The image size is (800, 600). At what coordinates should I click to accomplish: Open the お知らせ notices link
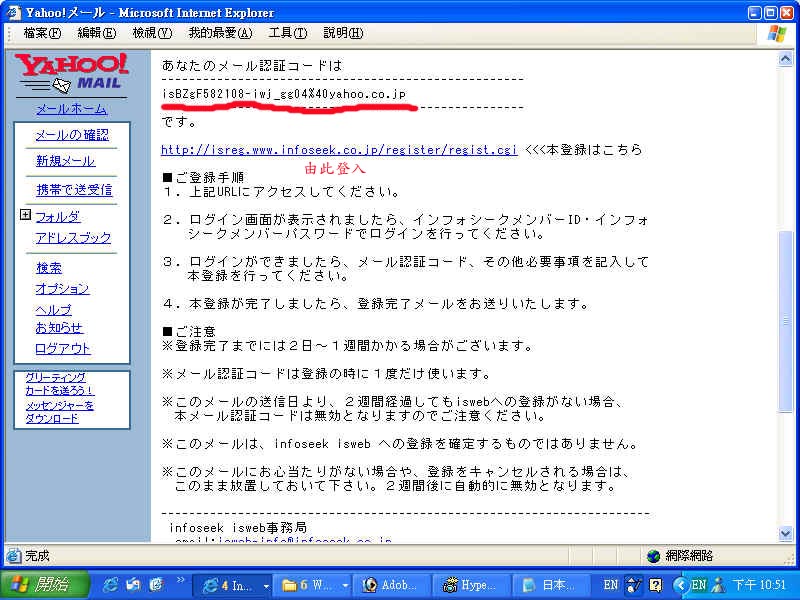(59, 328)
